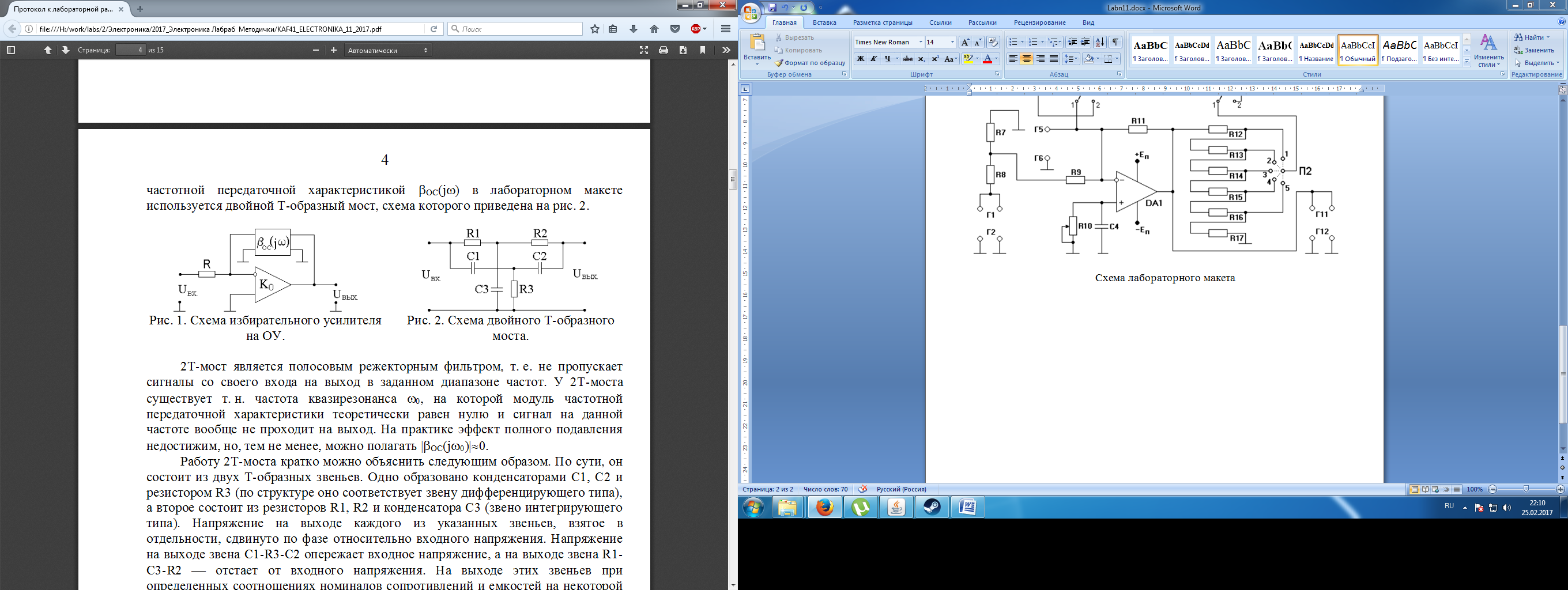This screenshot has height=590, width=1568.
Task: Open the Pocket icon in Firefox toolbar
Action: click(x=675, y=29)
